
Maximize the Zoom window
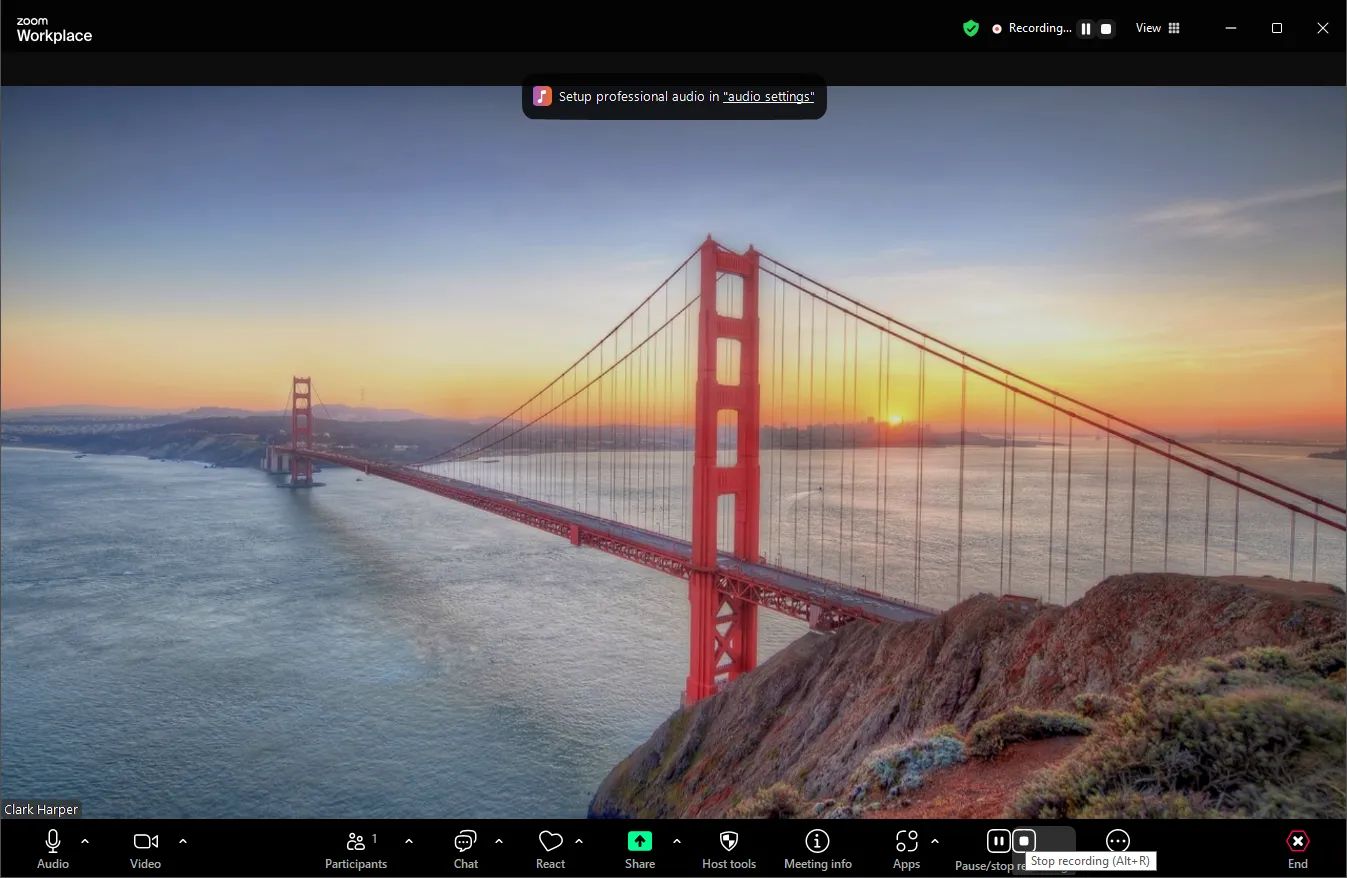click(1277, 28)
